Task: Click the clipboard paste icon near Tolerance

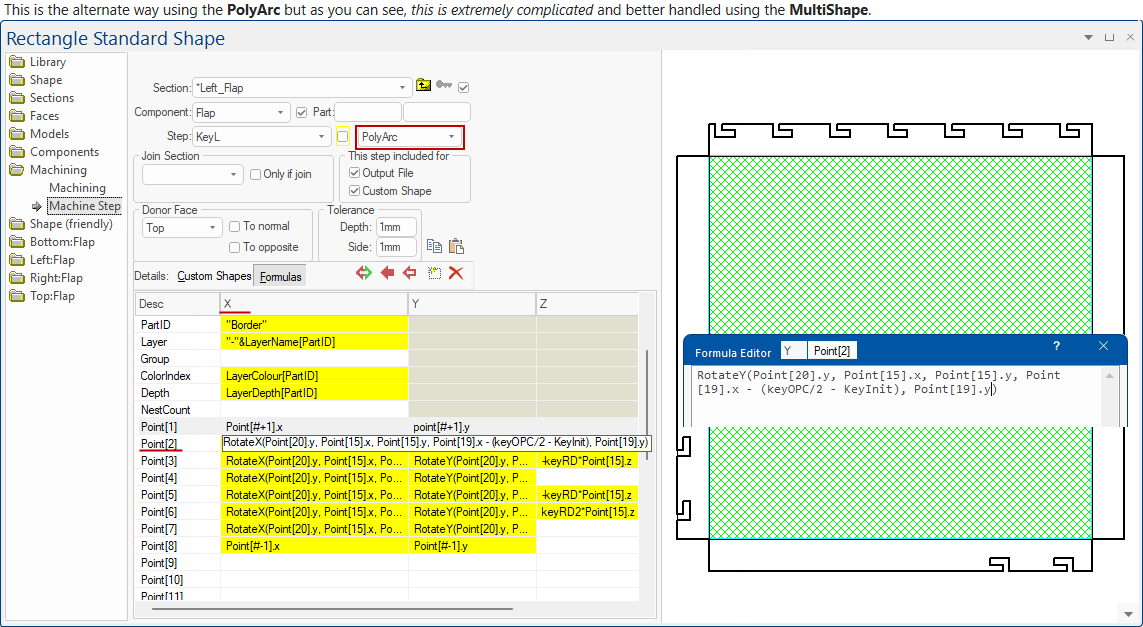Action: (x=456, y=246)
